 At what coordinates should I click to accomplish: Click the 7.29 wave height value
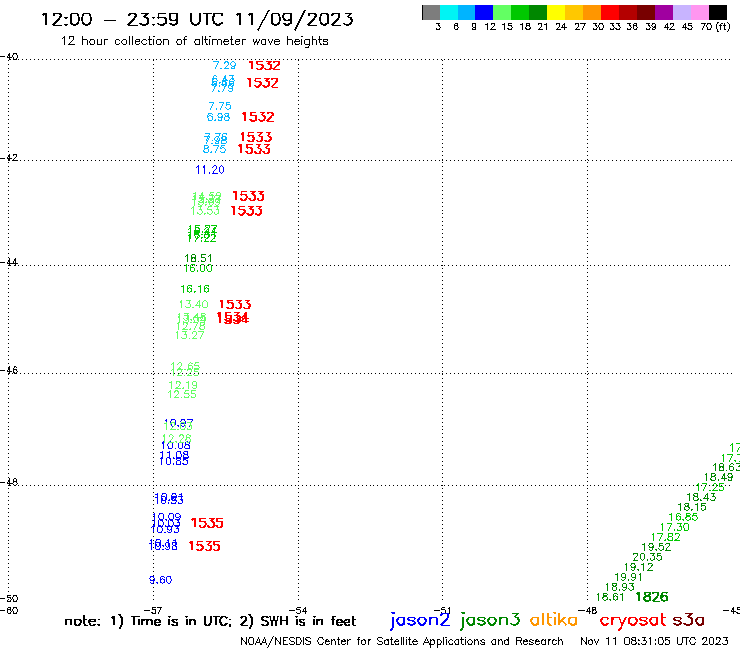coord(224,65)
